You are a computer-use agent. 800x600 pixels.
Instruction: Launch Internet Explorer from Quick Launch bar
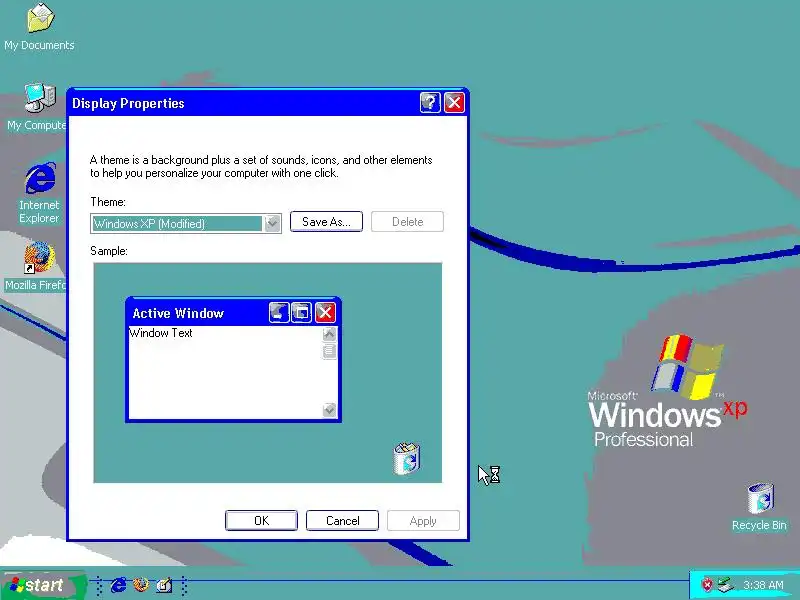(118, 585)
